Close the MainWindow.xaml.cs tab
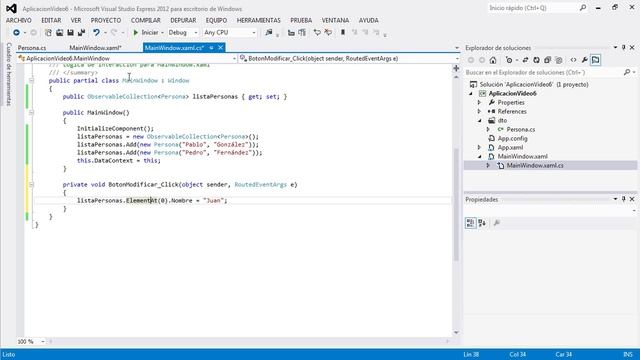The image size is (640, 360). [220, 48]
